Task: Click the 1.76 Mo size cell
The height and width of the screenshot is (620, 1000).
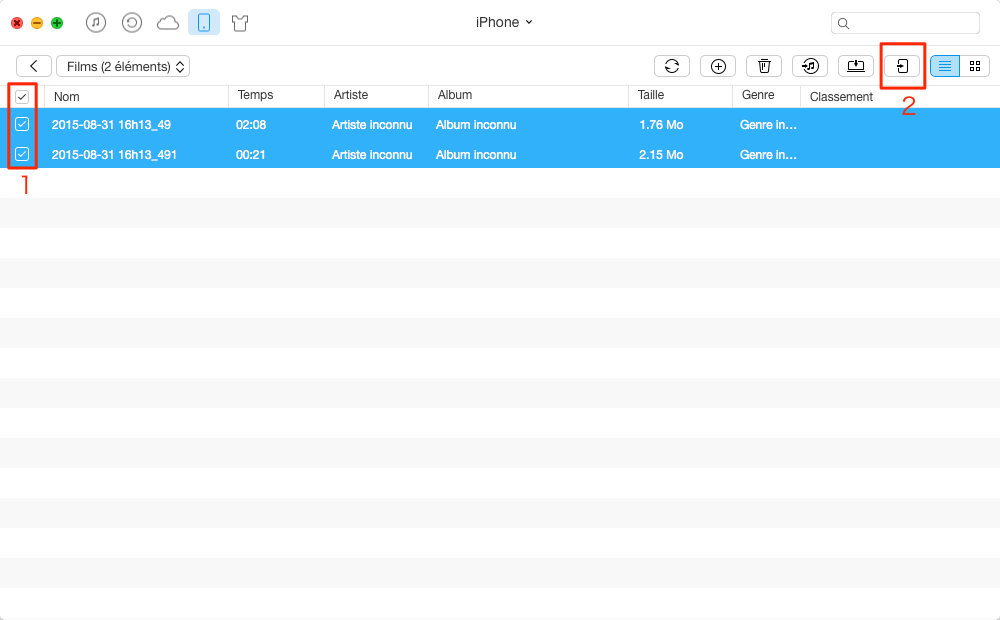Action: [661, 125]
